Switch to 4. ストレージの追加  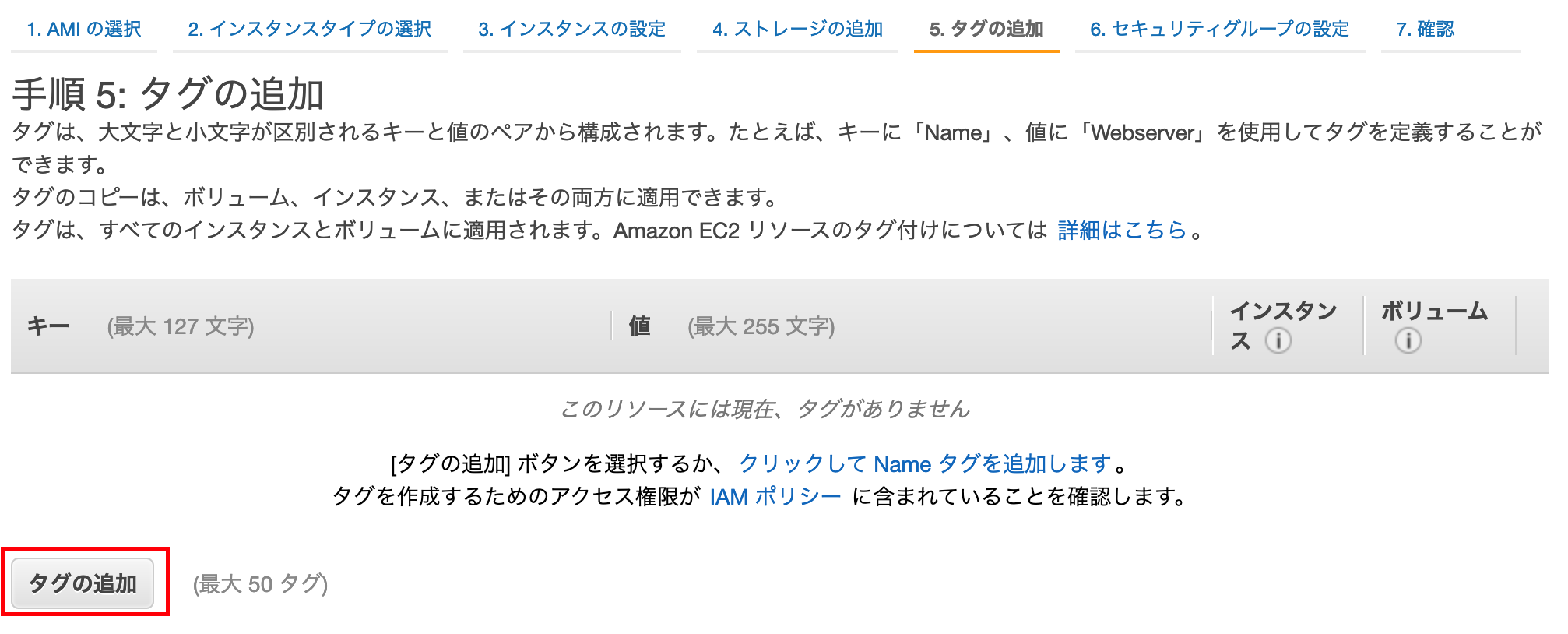click(797, 30)
